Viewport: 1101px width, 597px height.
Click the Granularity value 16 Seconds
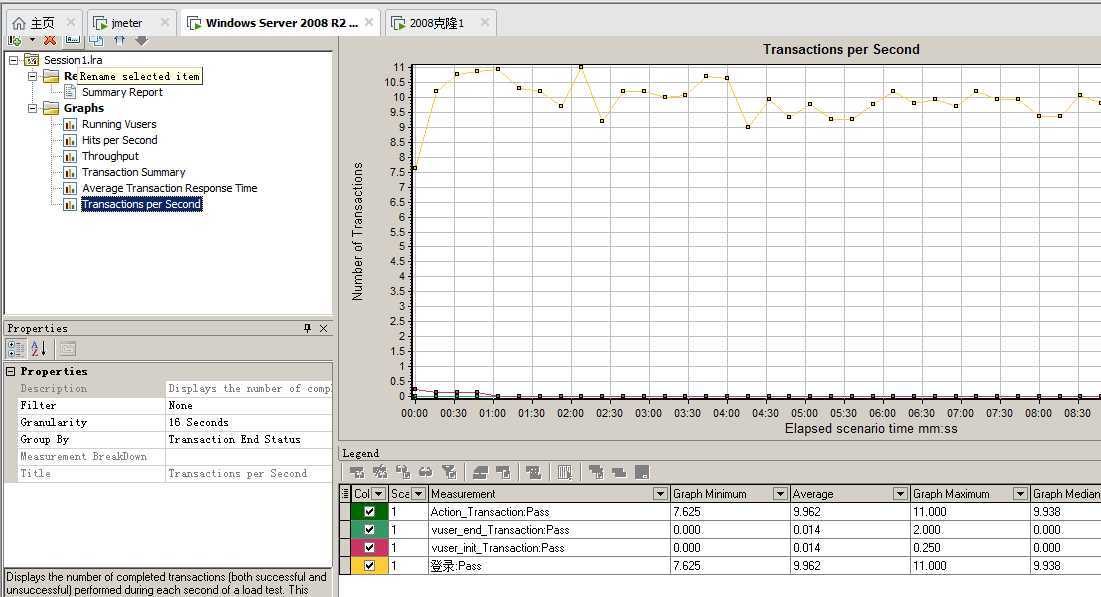[249, 422]
